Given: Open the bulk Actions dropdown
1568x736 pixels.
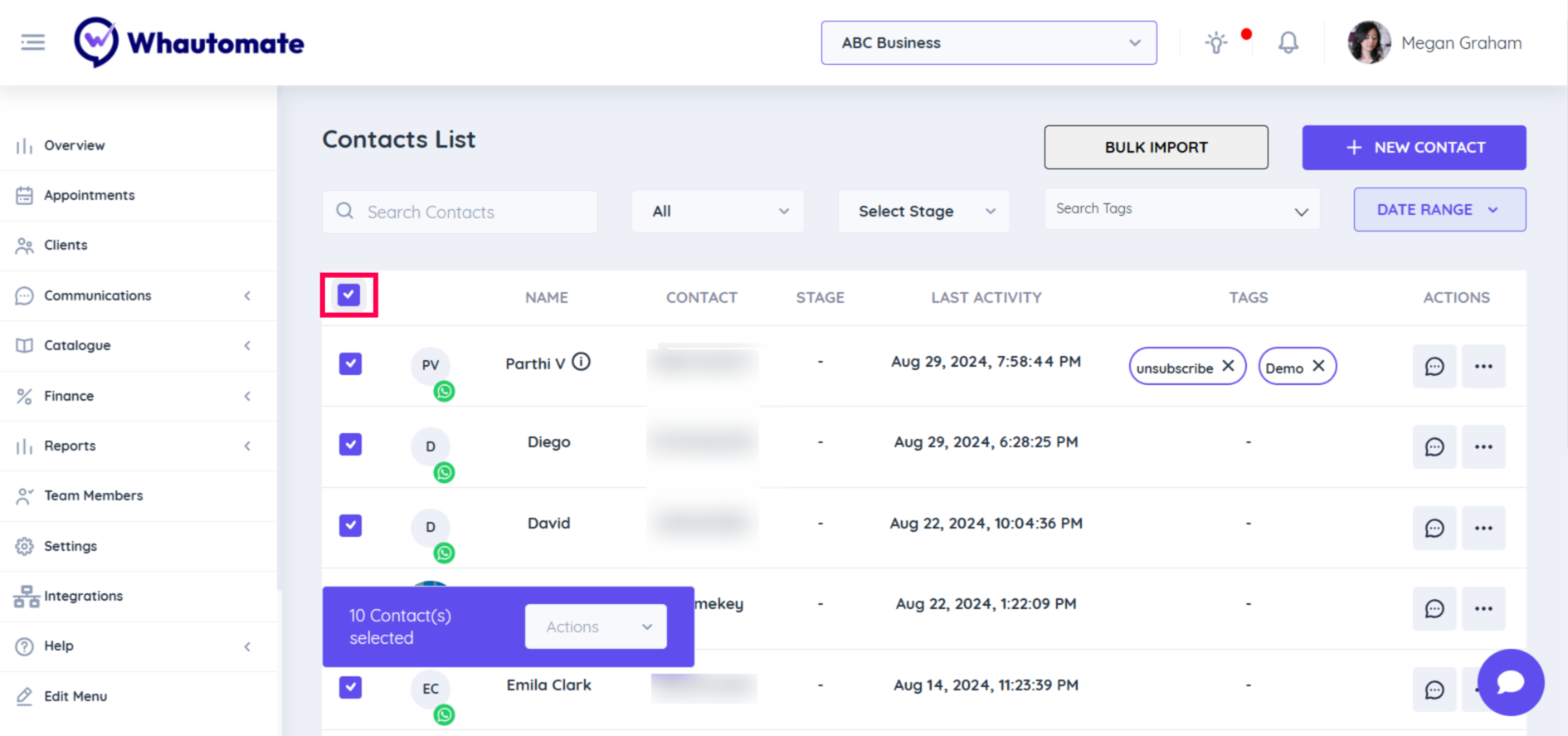Looking at the screenshot, I should click(596, 627).
